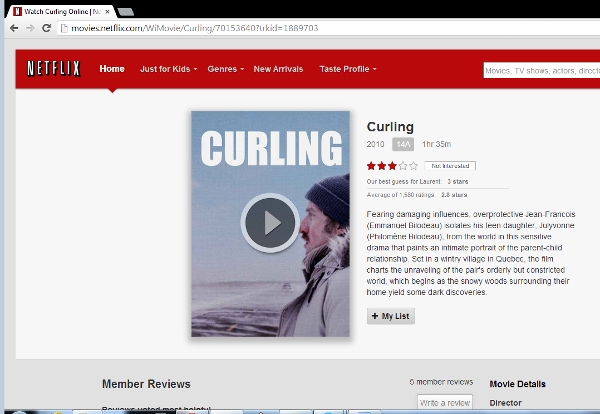Click the page icon in the address bar

(64, 28)
